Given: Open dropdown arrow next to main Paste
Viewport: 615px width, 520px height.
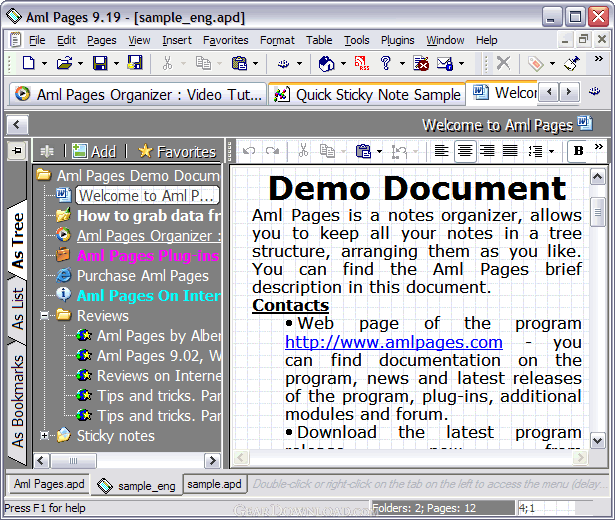Looking at the screenshot, I should click(255, 63).
